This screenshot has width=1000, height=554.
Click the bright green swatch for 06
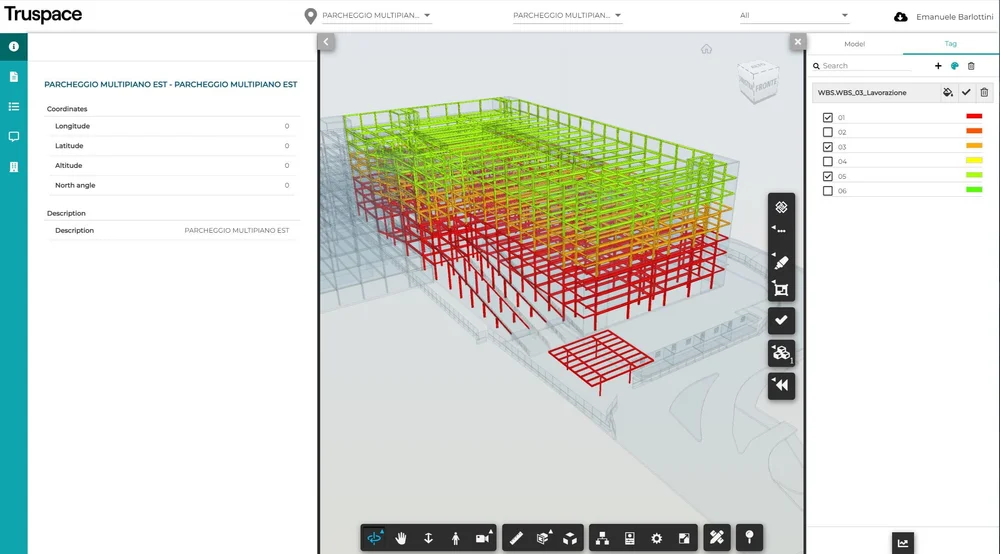974,189
